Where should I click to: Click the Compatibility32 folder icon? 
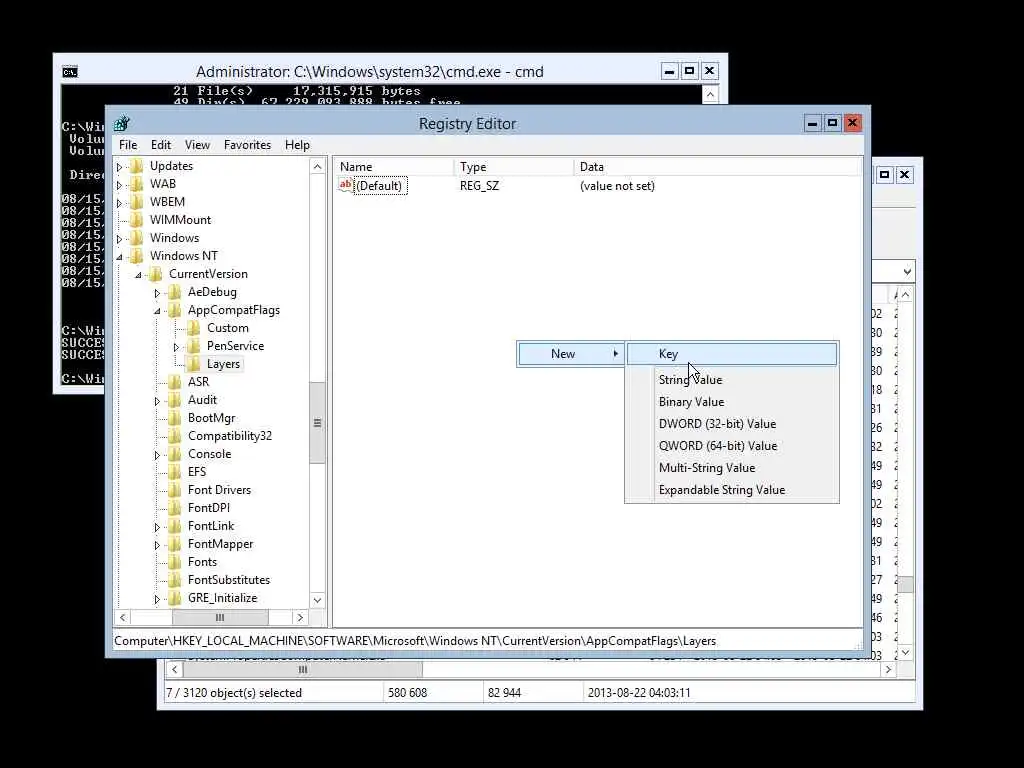point(174,436)
